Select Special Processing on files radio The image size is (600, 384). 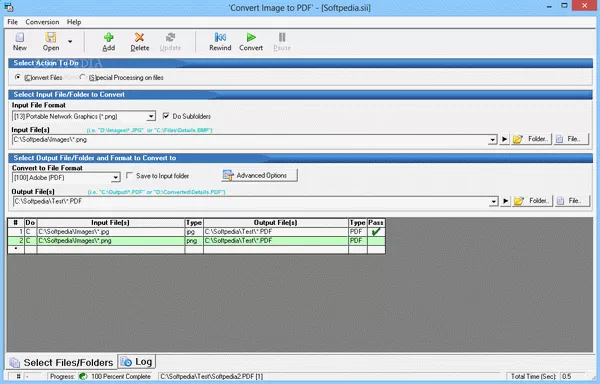pyautogui.click(x=82, y=77)
